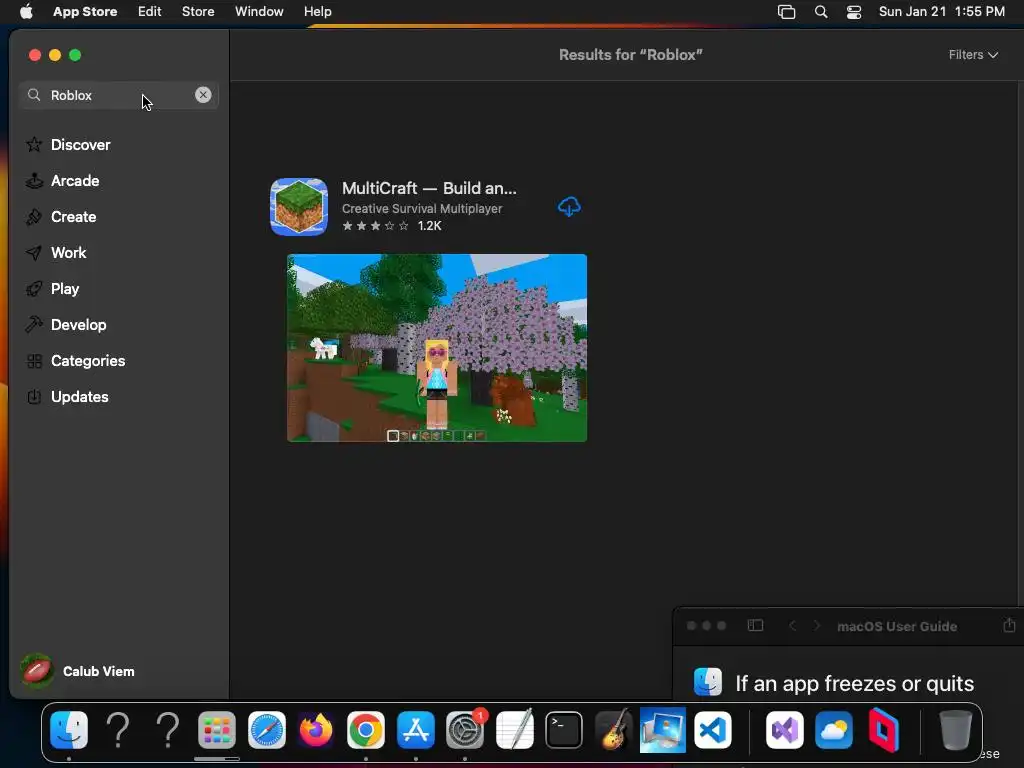Image resolution: width=1024 pixels, height=768 pixels.
Task: Open the red hexagon app in Dock
Action: click(884, 729)
